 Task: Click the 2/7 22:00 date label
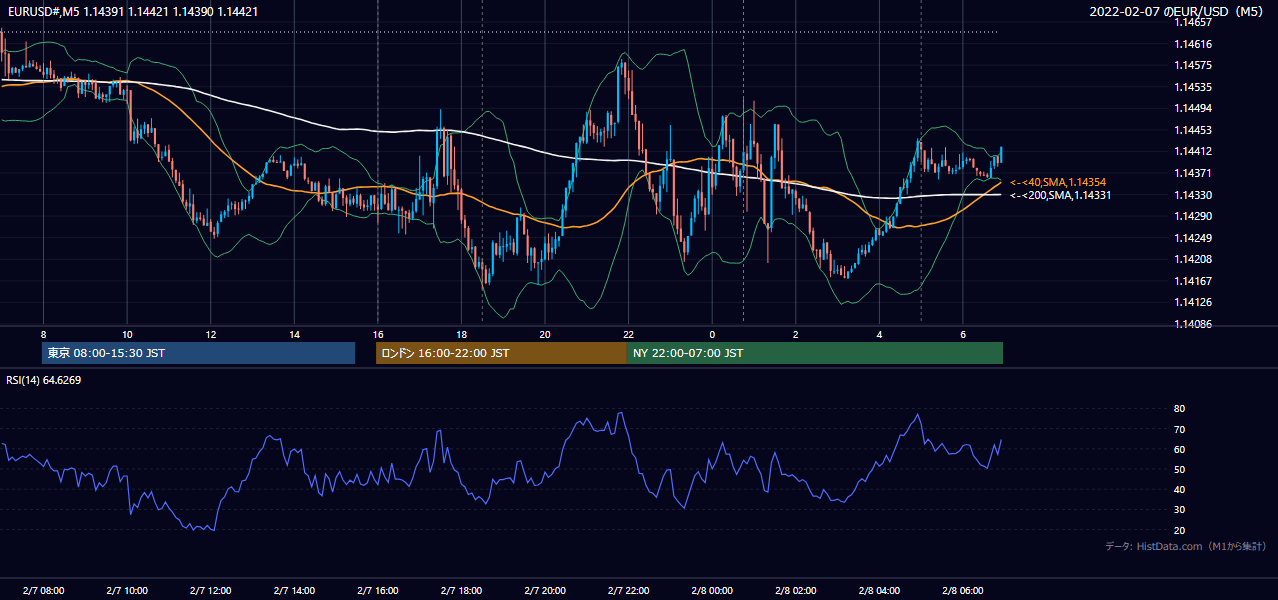pyautogui.click(x=628, y=590)
